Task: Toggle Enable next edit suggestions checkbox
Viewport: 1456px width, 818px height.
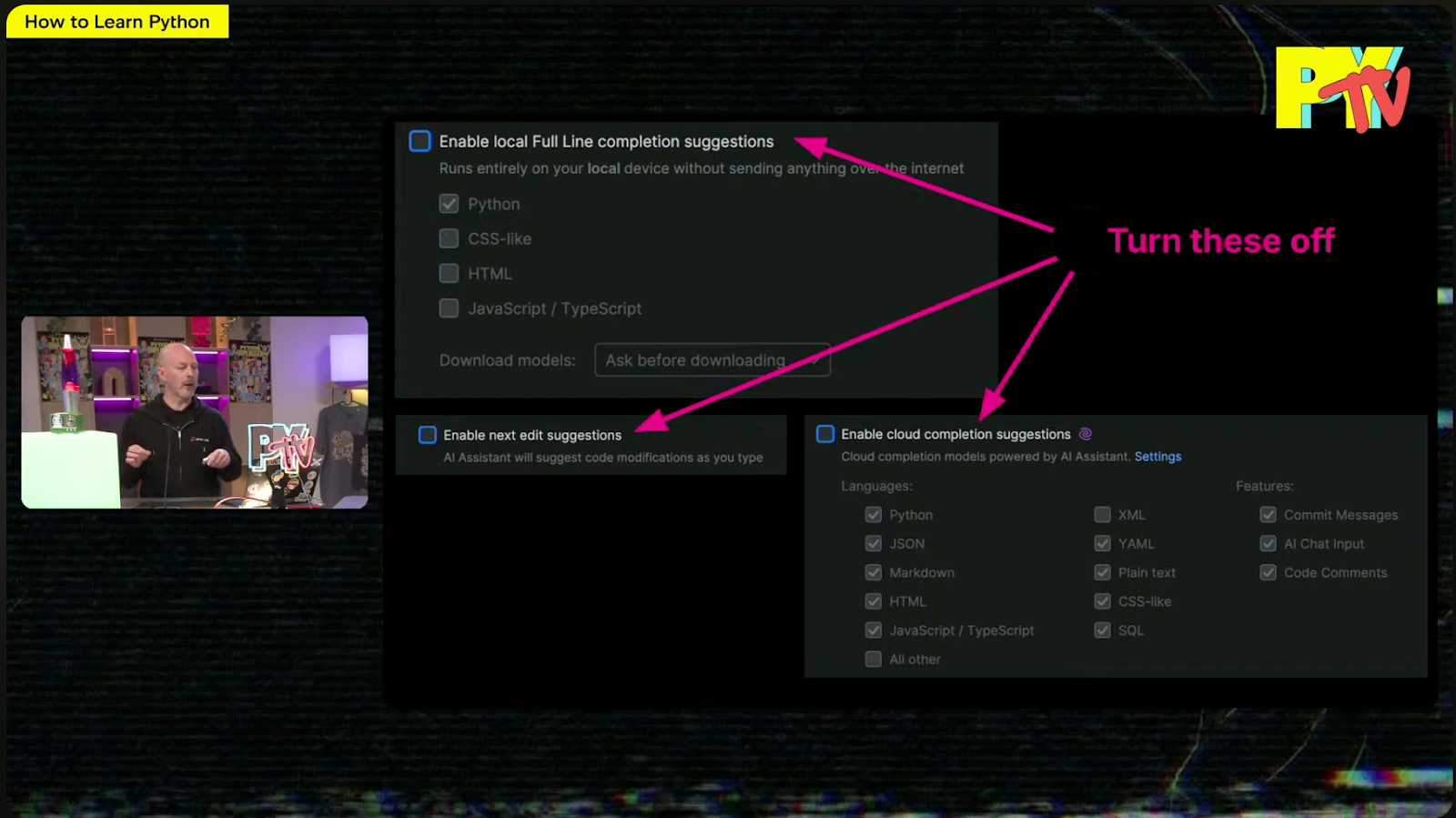Action: 427,435
